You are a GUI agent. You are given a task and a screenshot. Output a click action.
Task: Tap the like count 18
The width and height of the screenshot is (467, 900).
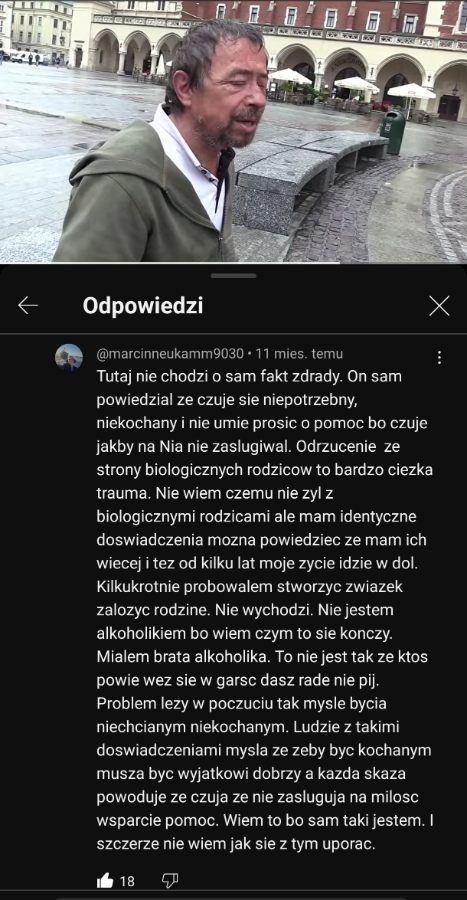tap(127, 881)
